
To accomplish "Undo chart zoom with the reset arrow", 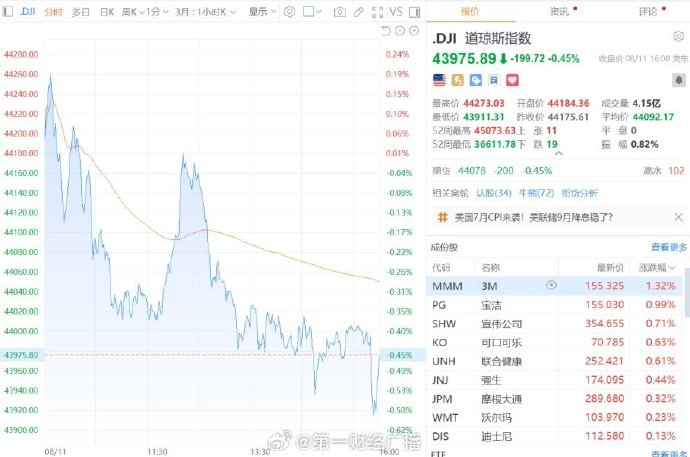I will (x=386, y=30).
